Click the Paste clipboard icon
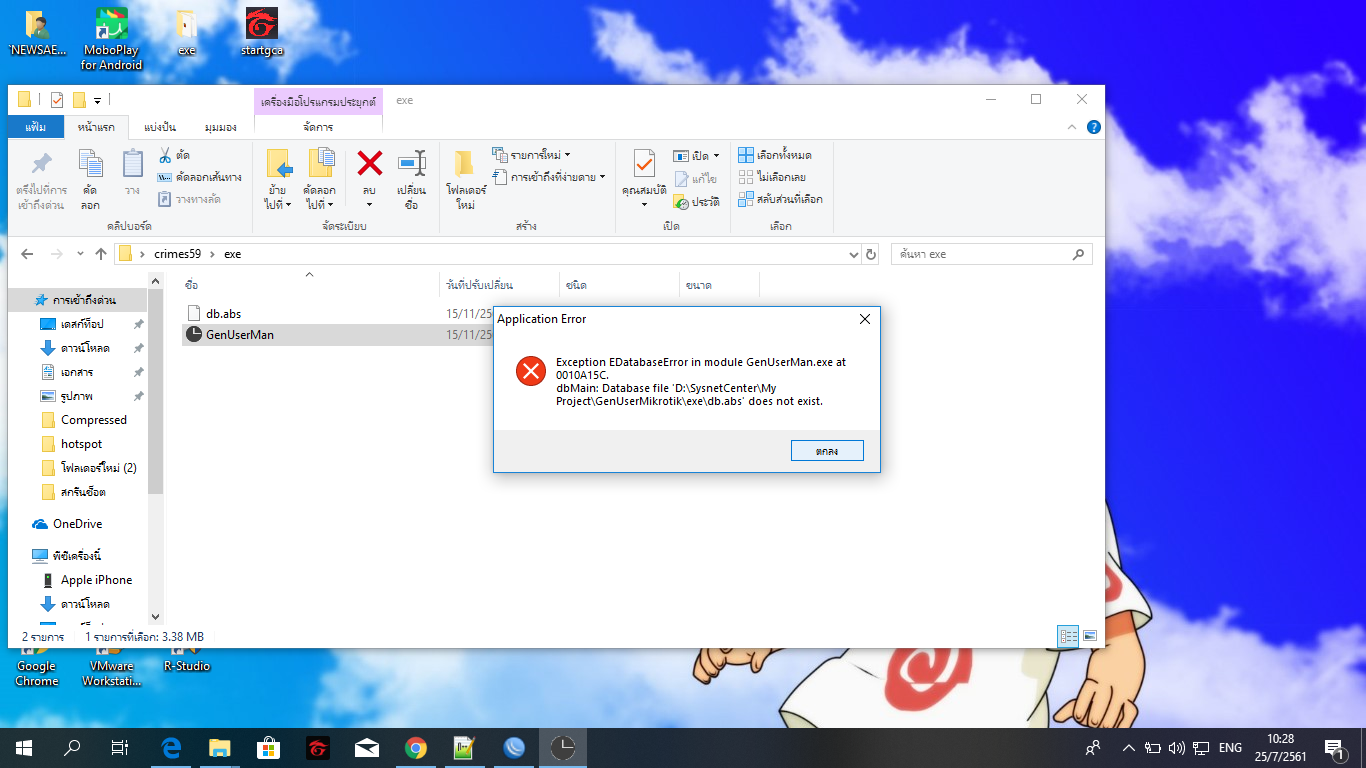The width and height of the screenshot is (1366, 768). point(132,165)
